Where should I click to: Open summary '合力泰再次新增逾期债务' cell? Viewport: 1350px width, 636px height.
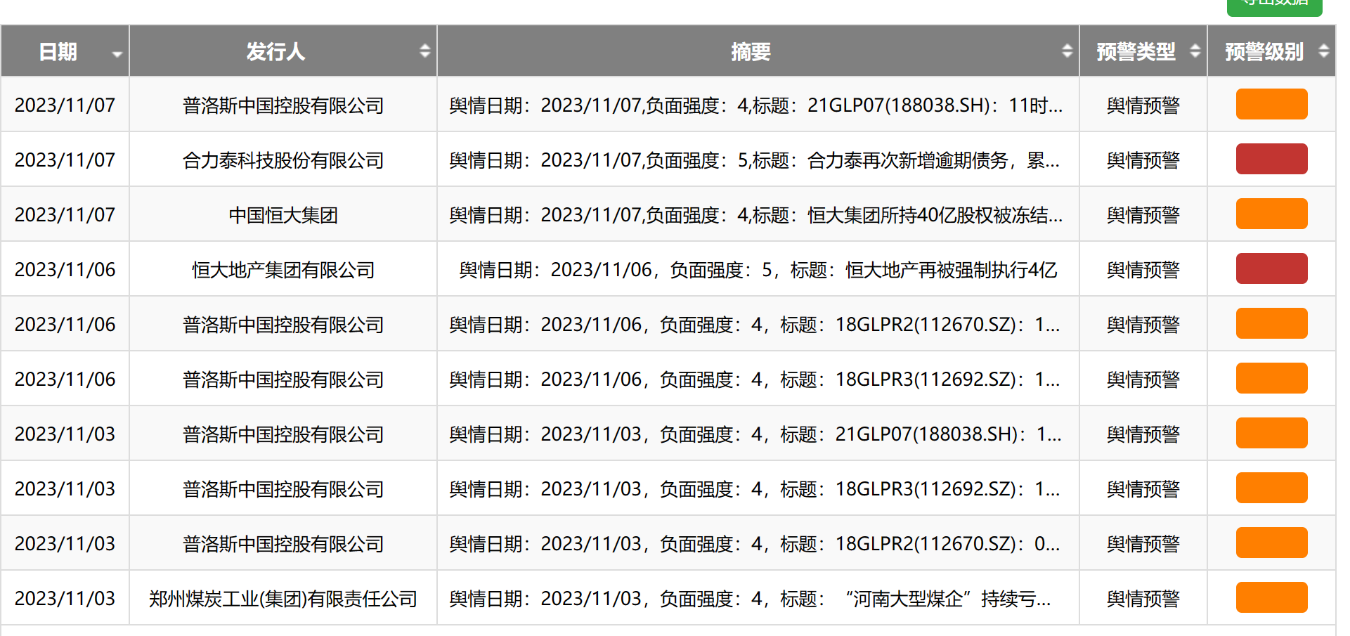click(x=757, y=160)
